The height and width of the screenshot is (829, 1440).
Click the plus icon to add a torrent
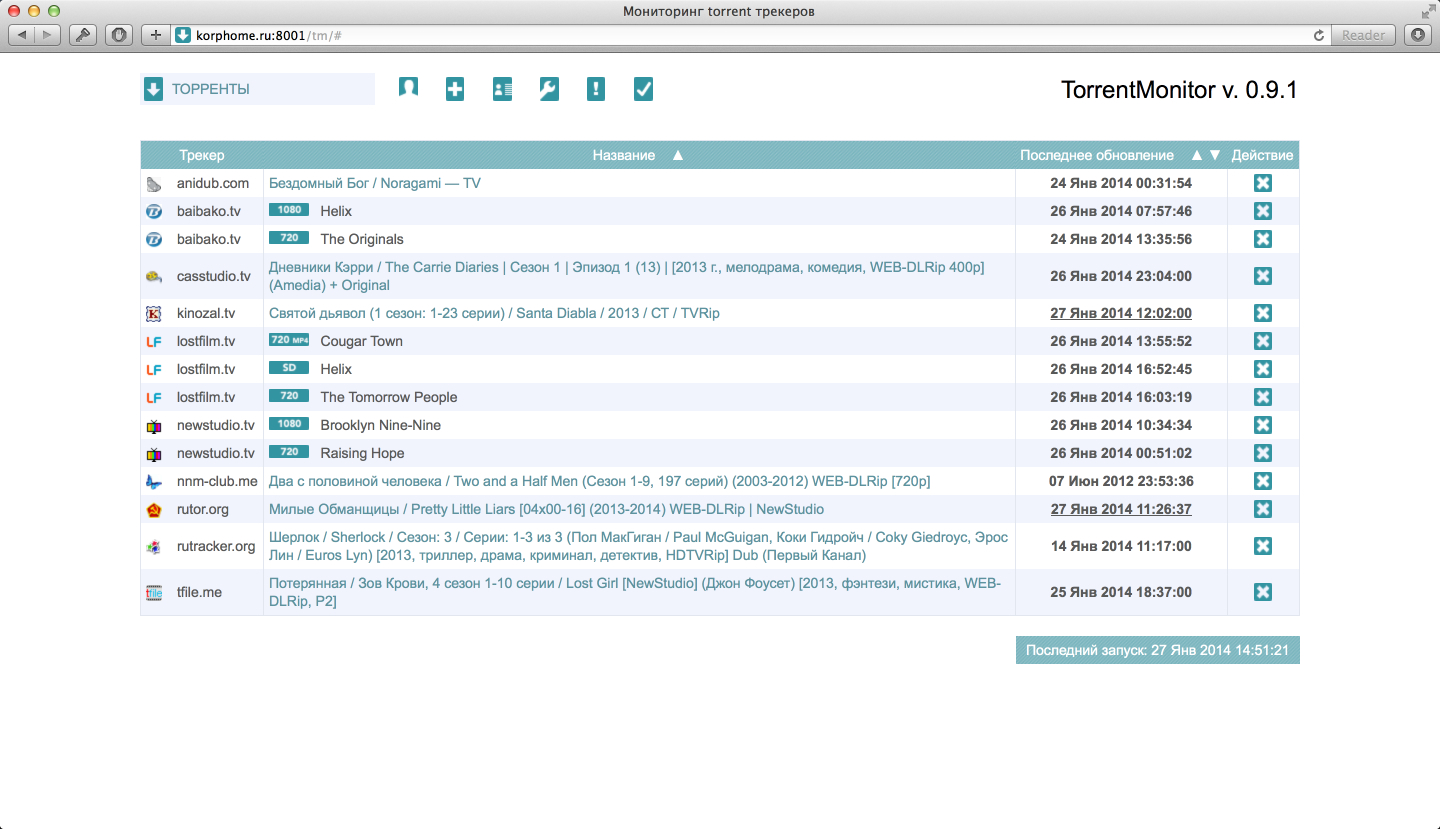(455, 89)
